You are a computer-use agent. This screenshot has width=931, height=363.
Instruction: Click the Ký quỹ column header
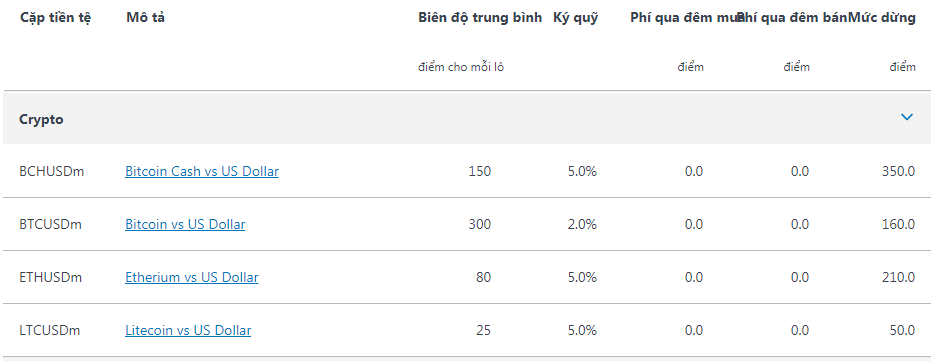point(575,18)
